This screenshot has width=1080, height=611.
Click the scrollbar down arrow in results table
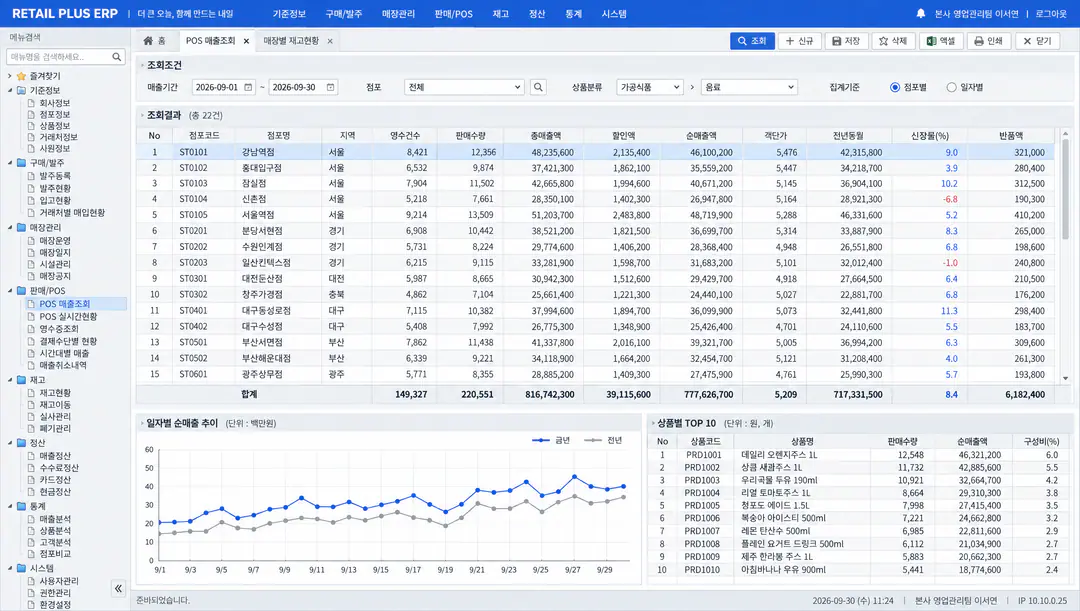[x=1066, y=378]
